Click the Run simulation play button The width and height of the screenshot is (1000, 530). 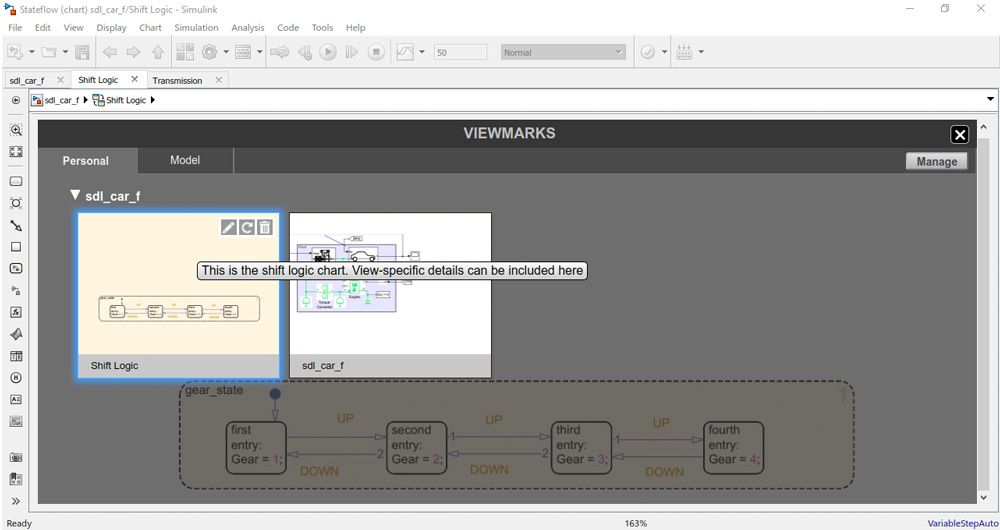[x=328, y=52]
